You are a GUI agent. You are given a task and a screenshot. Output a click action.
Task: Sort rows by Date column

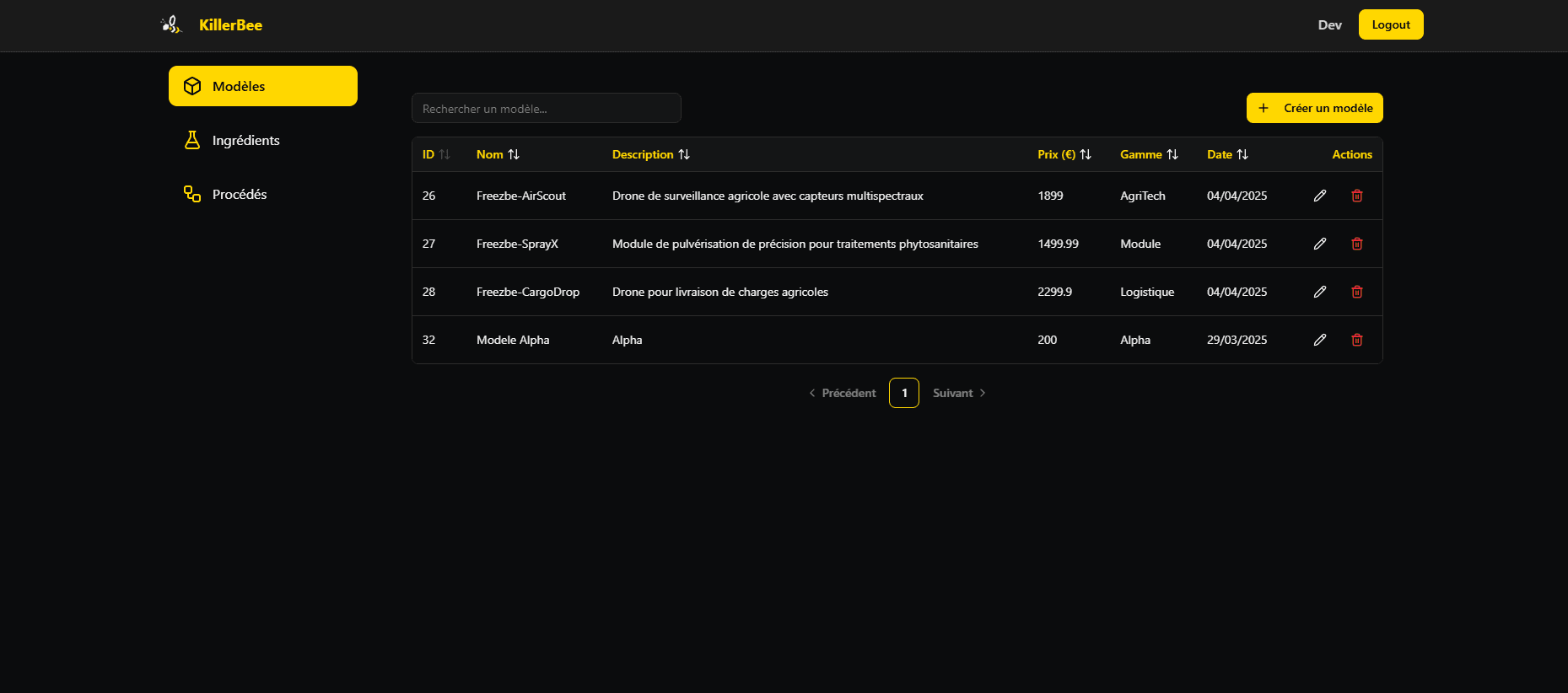point(1227,154)
